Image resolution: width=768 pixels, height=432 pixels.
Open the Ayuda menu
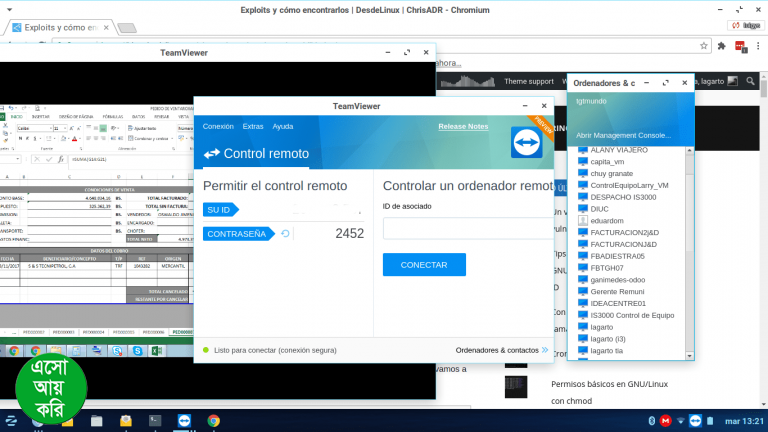283,127
